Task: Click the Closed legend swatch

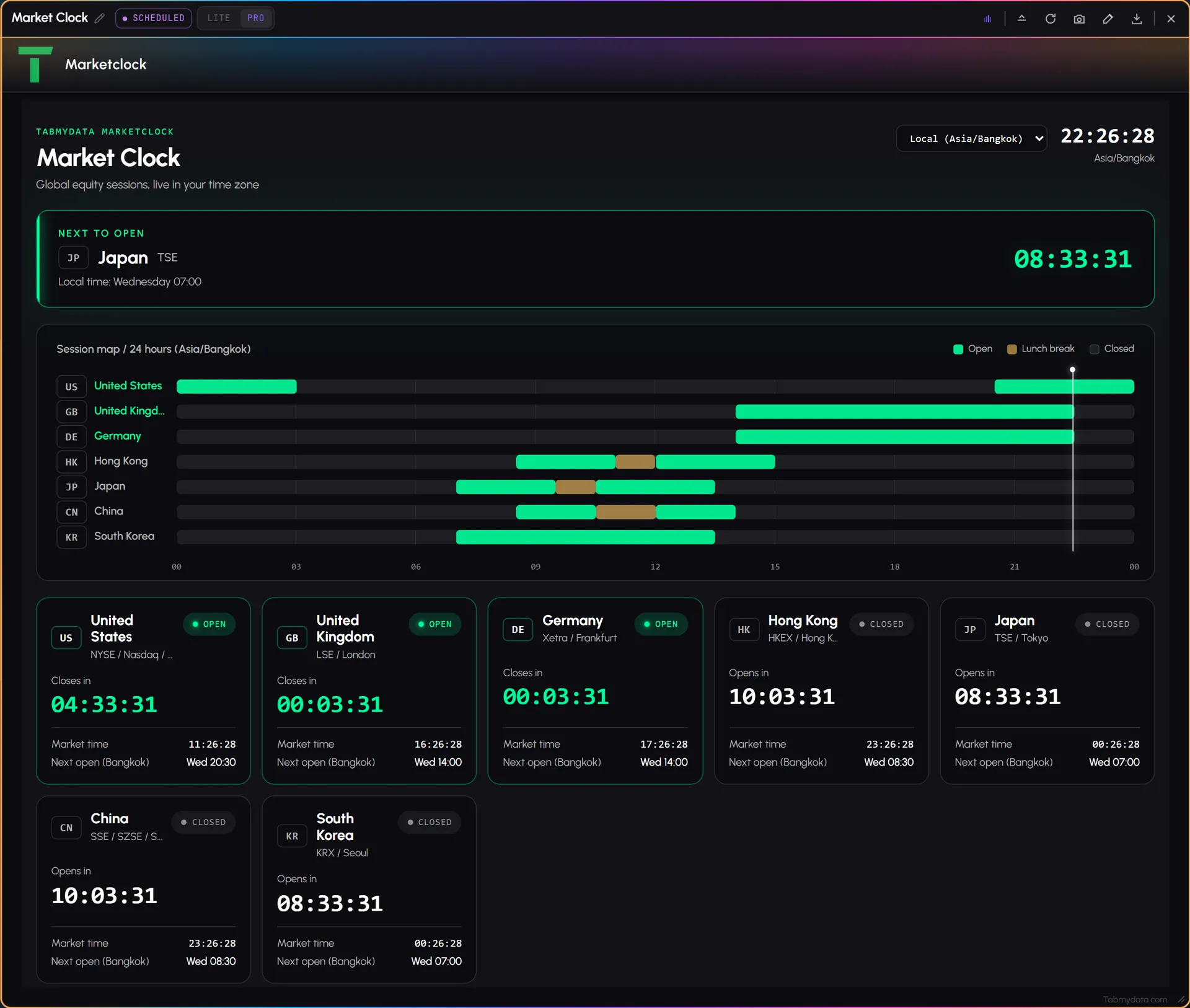Action: [1095, 349]
